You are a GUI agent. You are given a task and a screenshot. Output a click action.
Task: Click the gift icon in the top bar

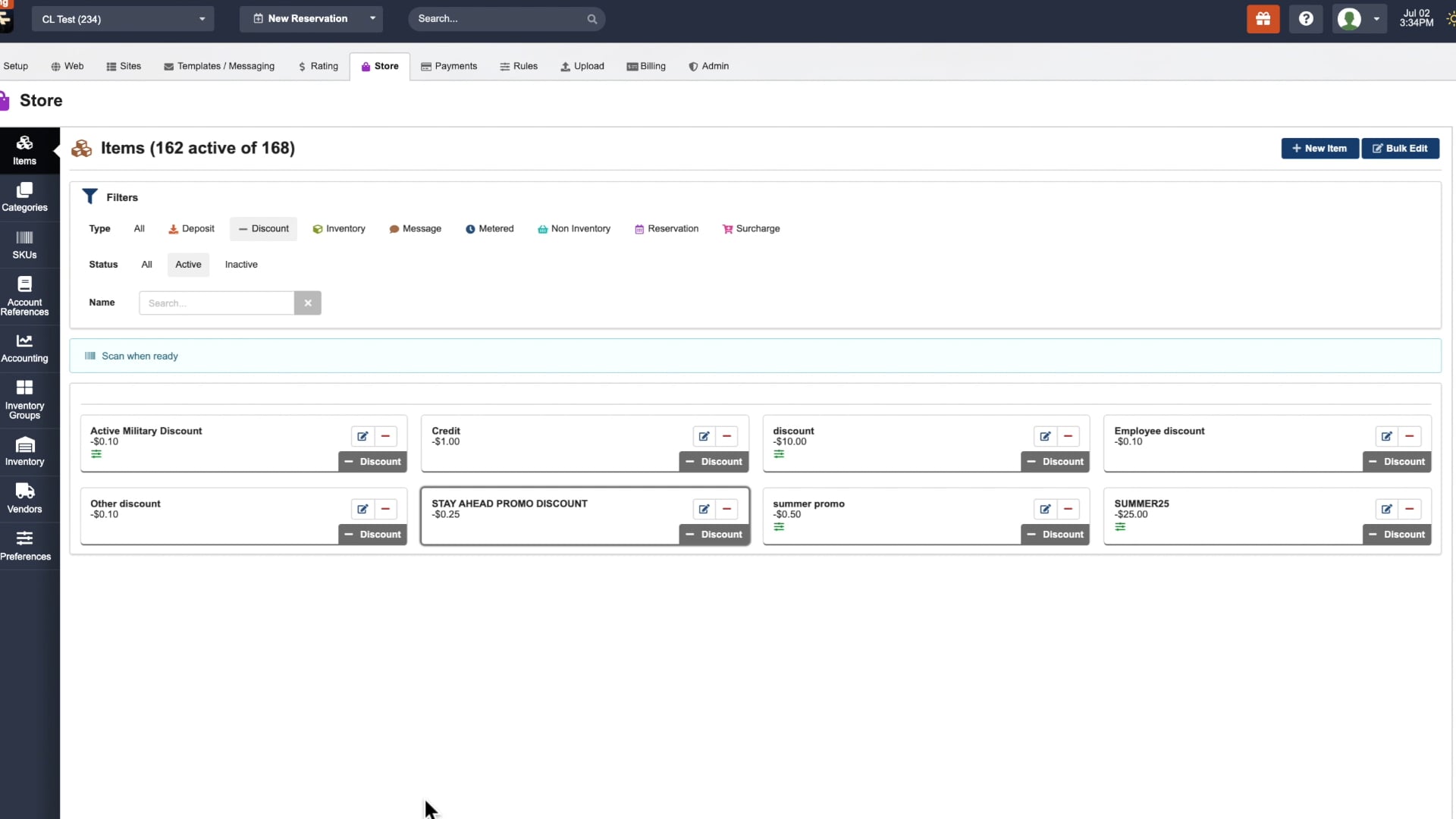pos(1263,19)
